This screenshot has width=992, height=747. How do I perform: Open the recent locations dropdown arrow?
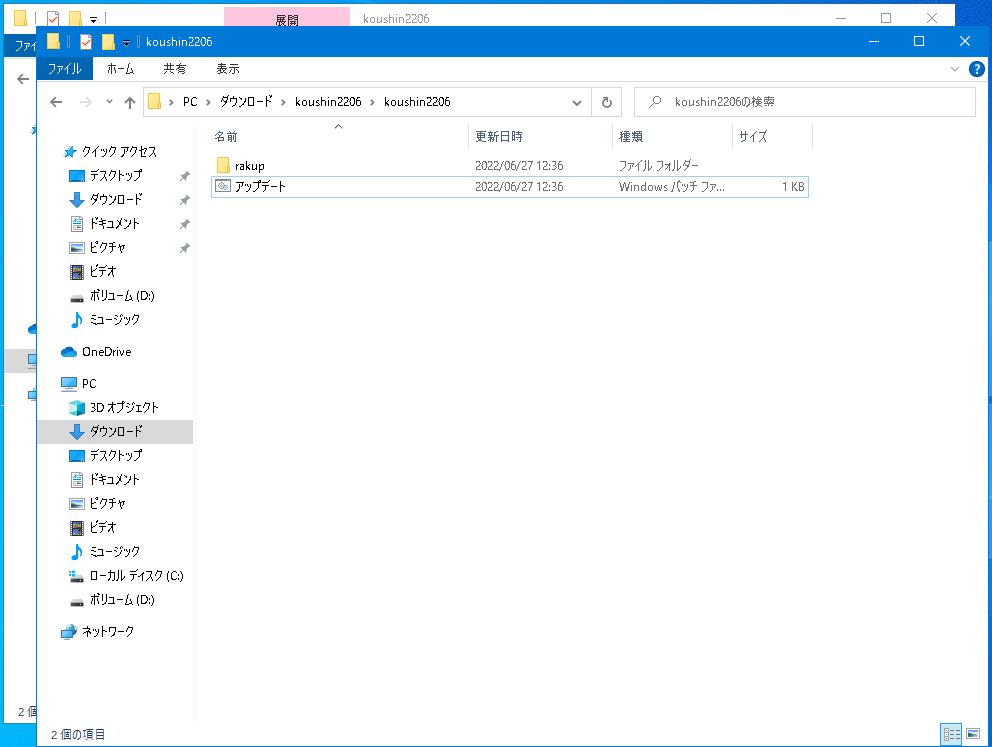pyautogui.click(x=108, y=102)
